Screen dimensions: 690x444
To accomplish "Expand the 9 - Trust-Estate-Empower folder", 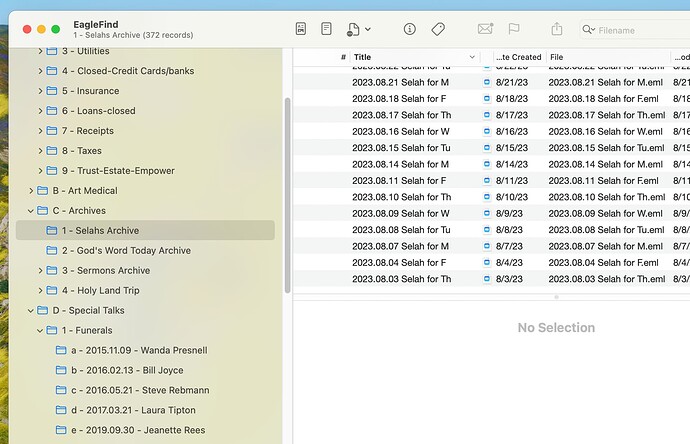I will [40, 171].
